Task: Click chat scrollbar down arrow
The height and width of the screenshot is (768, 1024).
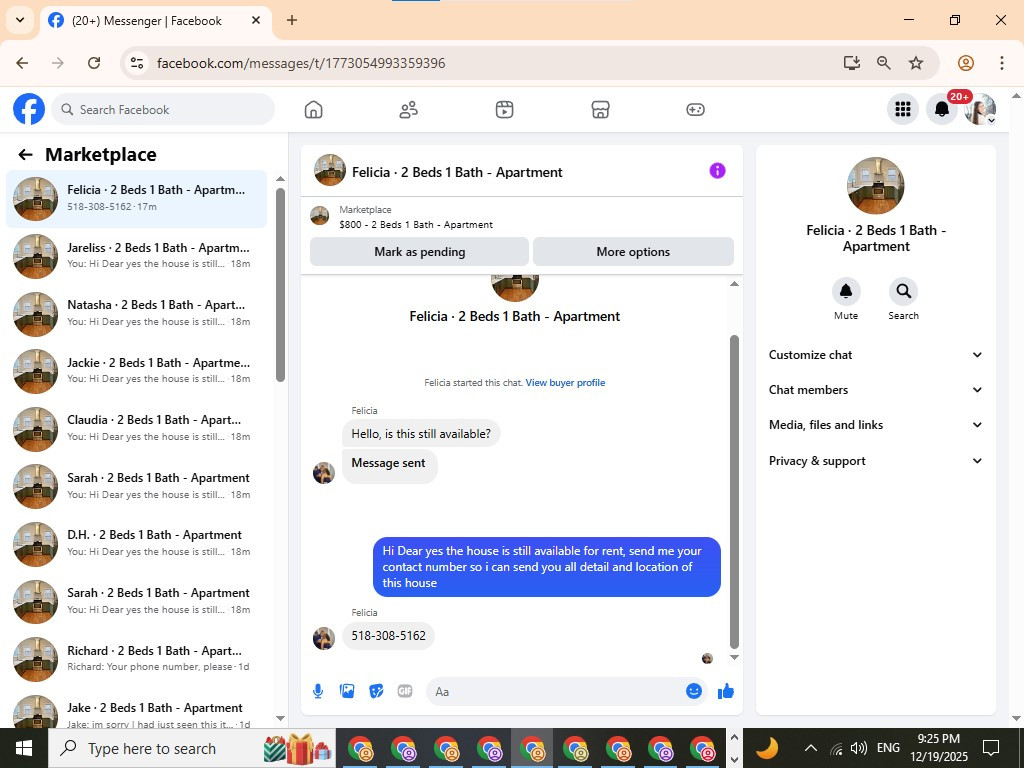Action: click(734, 658)
